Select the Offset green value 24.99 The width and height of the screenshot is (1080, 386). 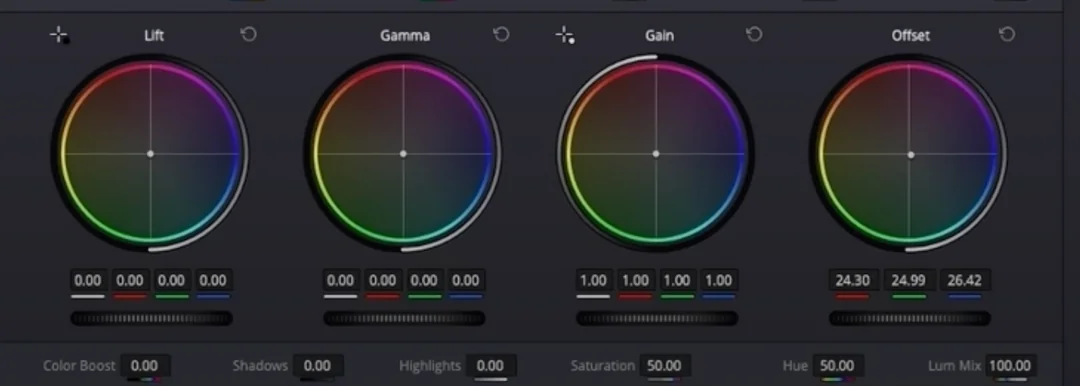pyautogui.click(x=909, y=281)
